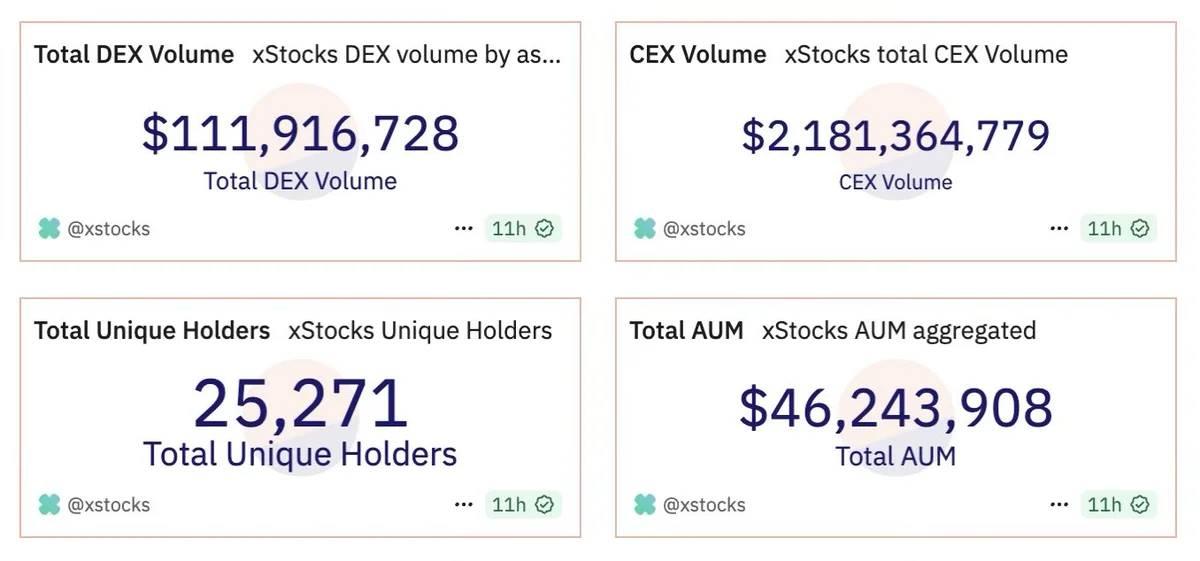
Task: Click xstocks avatar icon in Total DEX Volume card
Action: [x=49, y=229]
